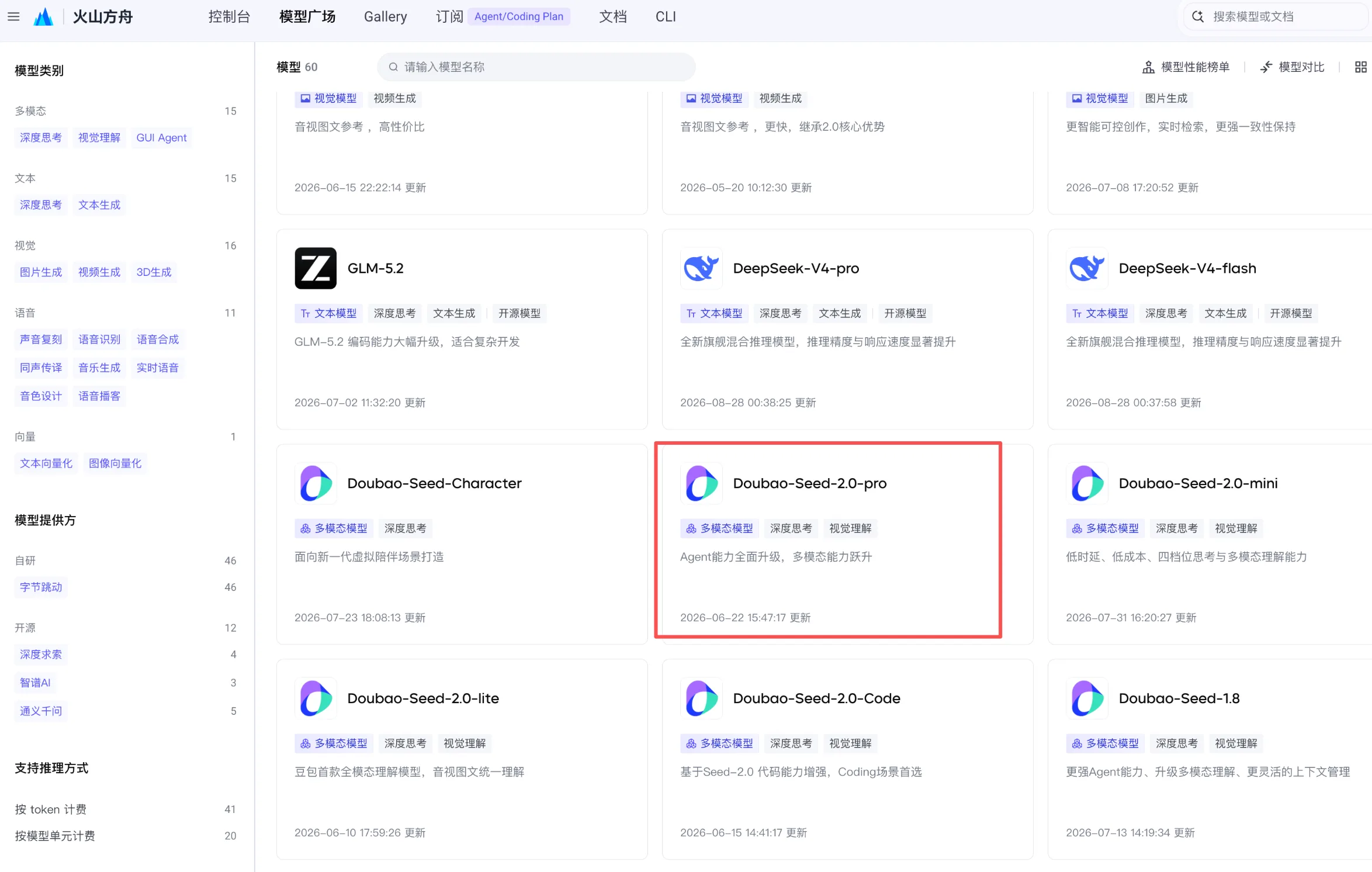Click the model performance leaderboard icon
Image resolution: width=1372 pixels, height=872 pixels.
(1148, 67)
